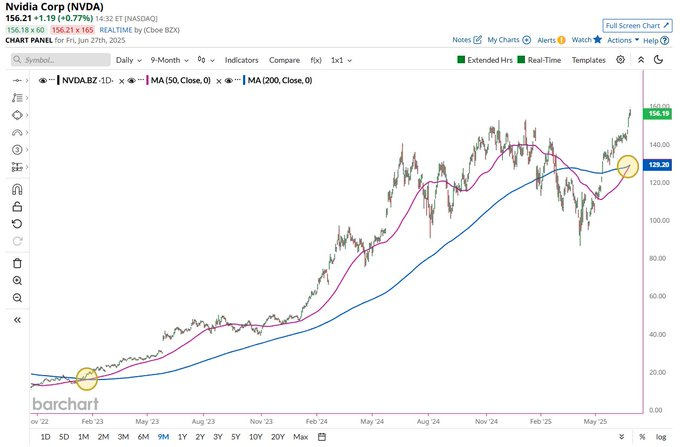
Task: Toggle Extended Hrs checkbox
Action: coord(461,60)
